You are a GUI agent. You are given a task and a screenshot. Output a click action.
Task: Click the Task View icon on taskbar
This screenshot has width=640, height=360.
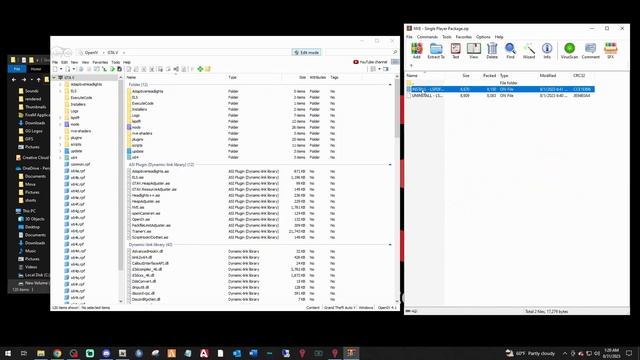[x=24, y=353]
